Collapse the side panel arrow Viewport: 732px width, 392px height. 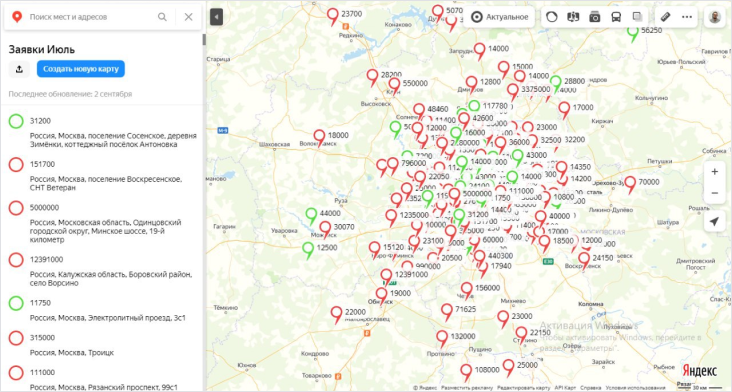click(x=217, y=17)
